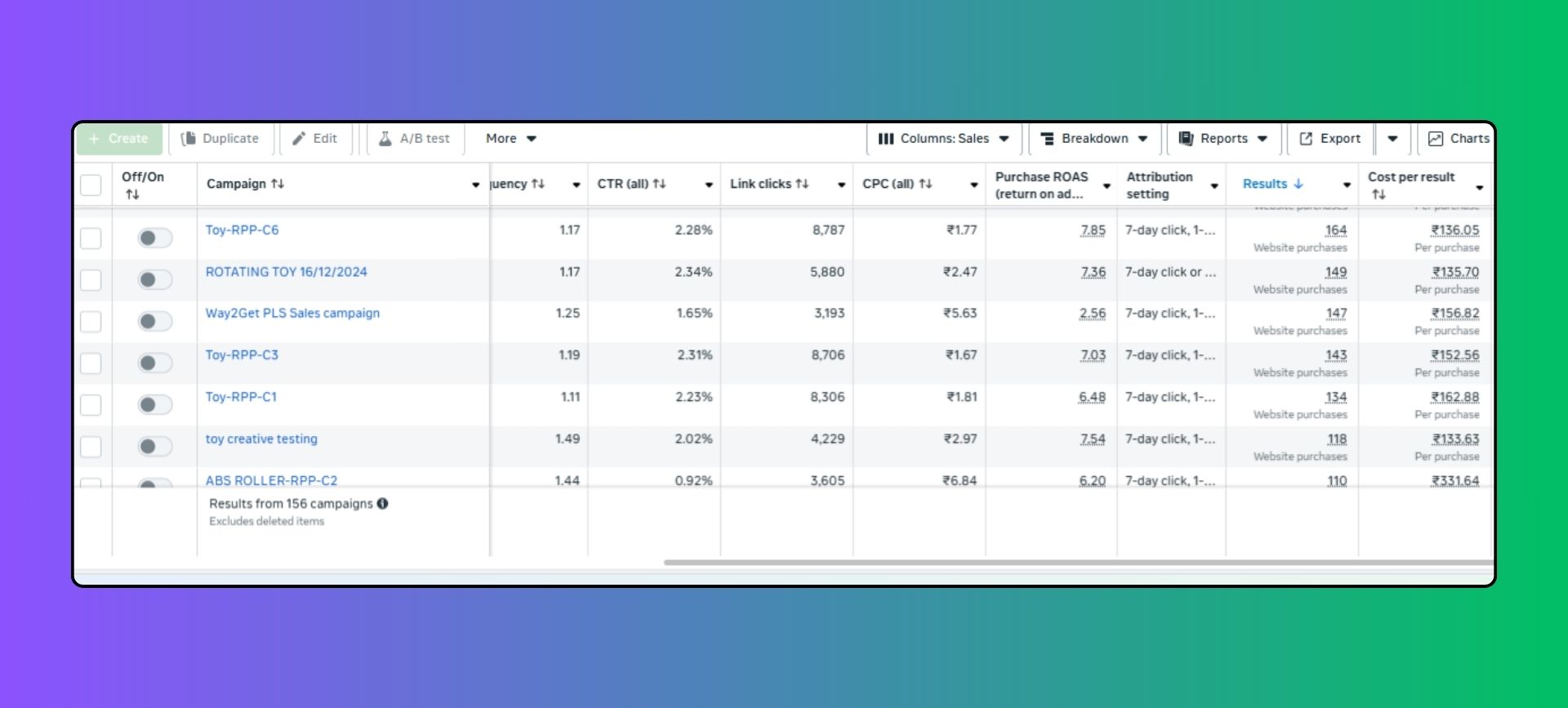Sort by Campaign name arrows
Screen dimensions: 1568x708
tap(278, 184)
